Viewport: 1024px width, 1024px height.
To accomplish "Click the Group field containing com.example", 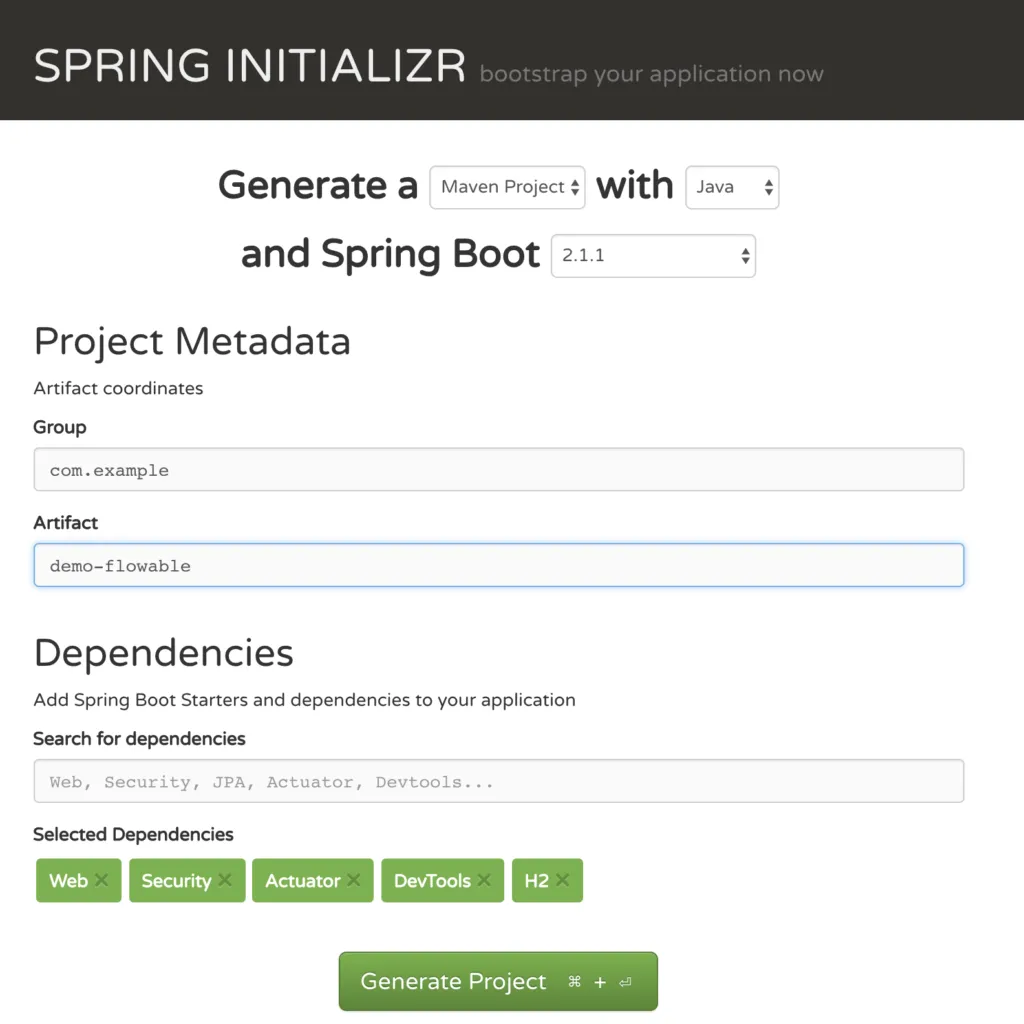I will pyautogui.click(x=499, y=470).
